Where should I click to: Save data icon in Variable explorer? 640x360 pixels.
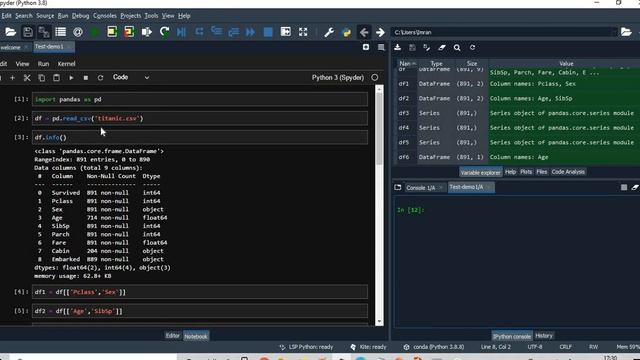coord(412,47)
